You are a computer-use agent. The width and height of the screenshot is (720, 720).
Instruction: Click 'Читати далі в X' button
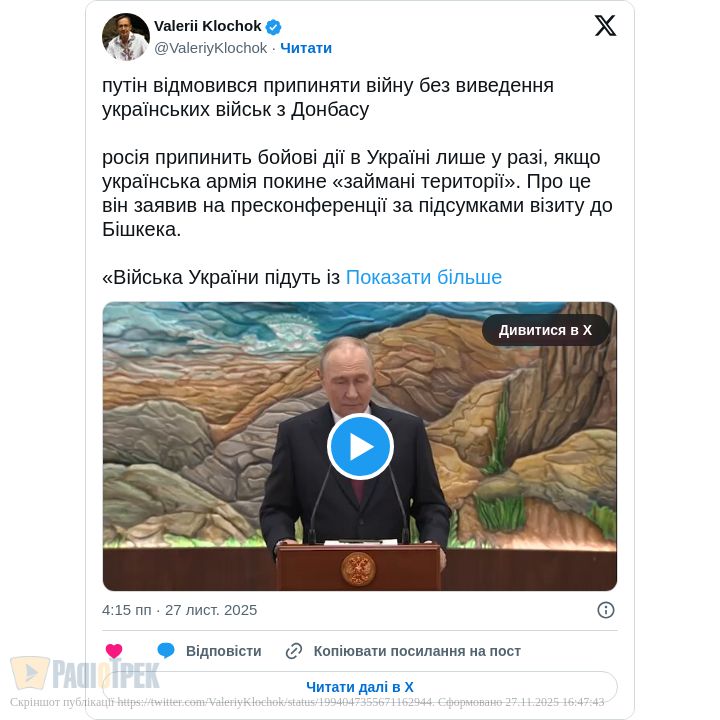pyautogui.click(x=360, y=687)
